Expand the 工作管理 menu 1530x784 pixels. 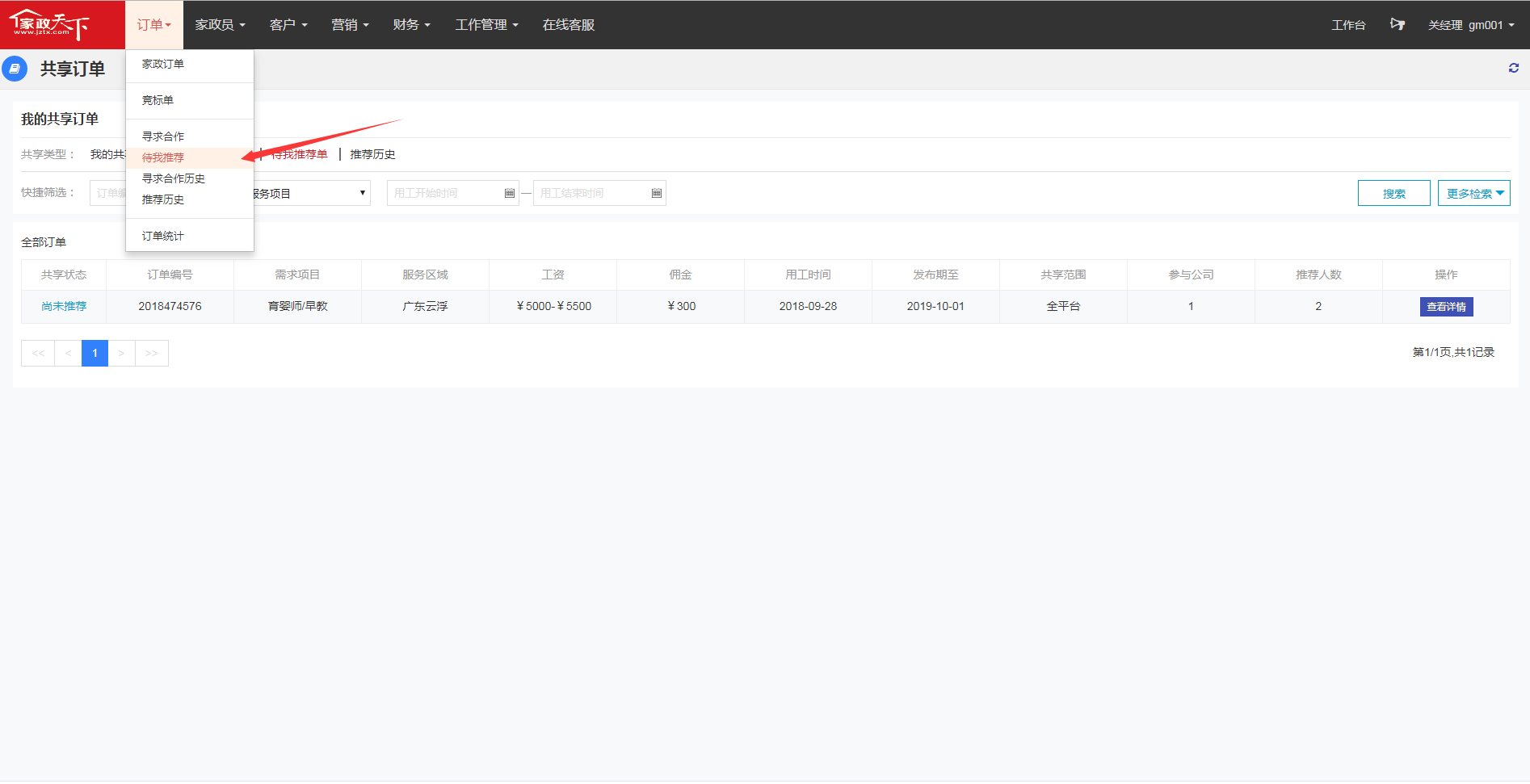pos(486,25)
